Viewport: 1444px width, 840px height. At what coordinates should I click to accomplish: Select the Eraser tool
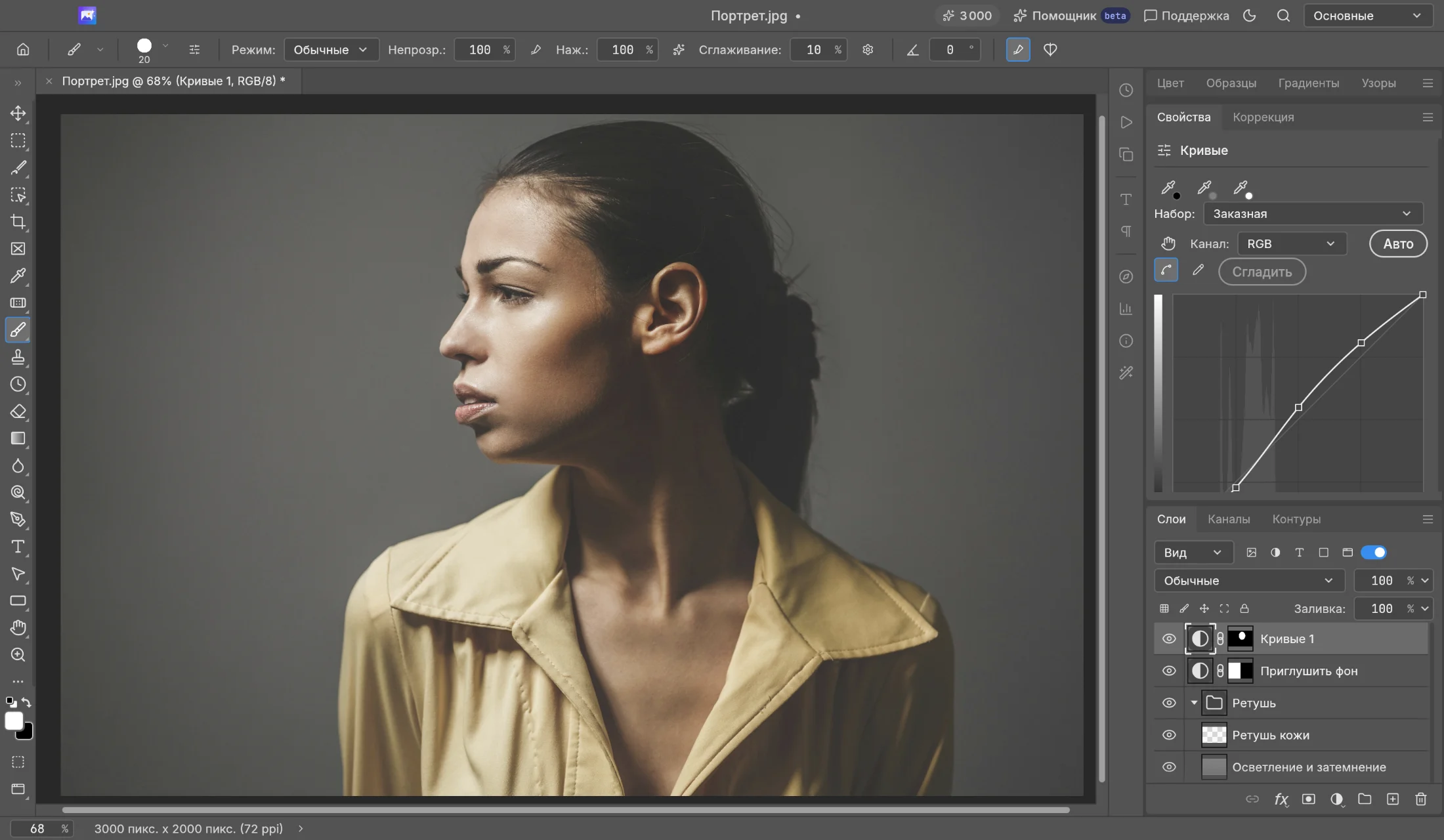(x=18, y=411)
